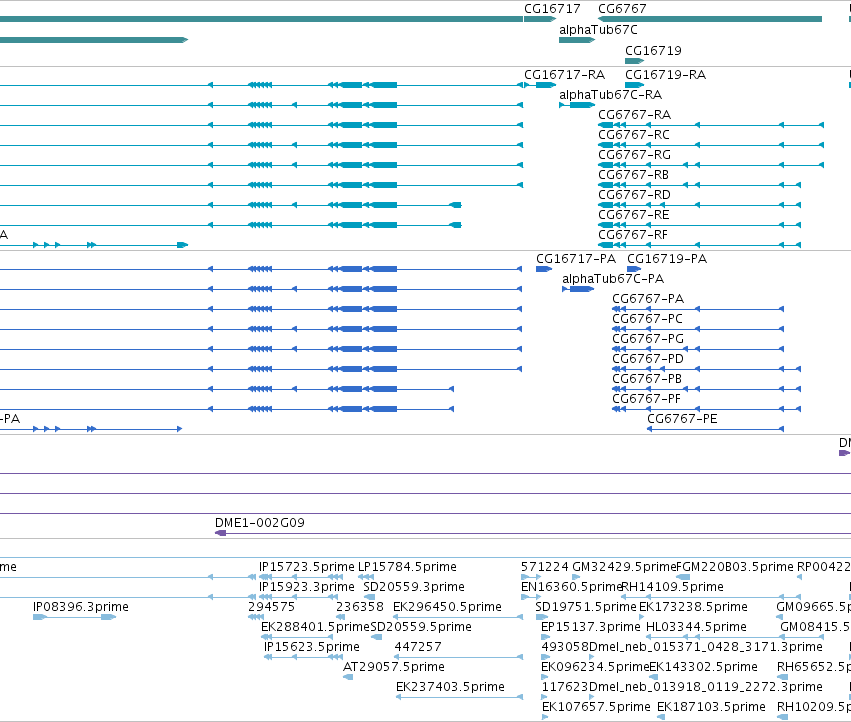Click the alphaTub67C gene label
This screenshot has height=722, width=851.
point(598,30)
